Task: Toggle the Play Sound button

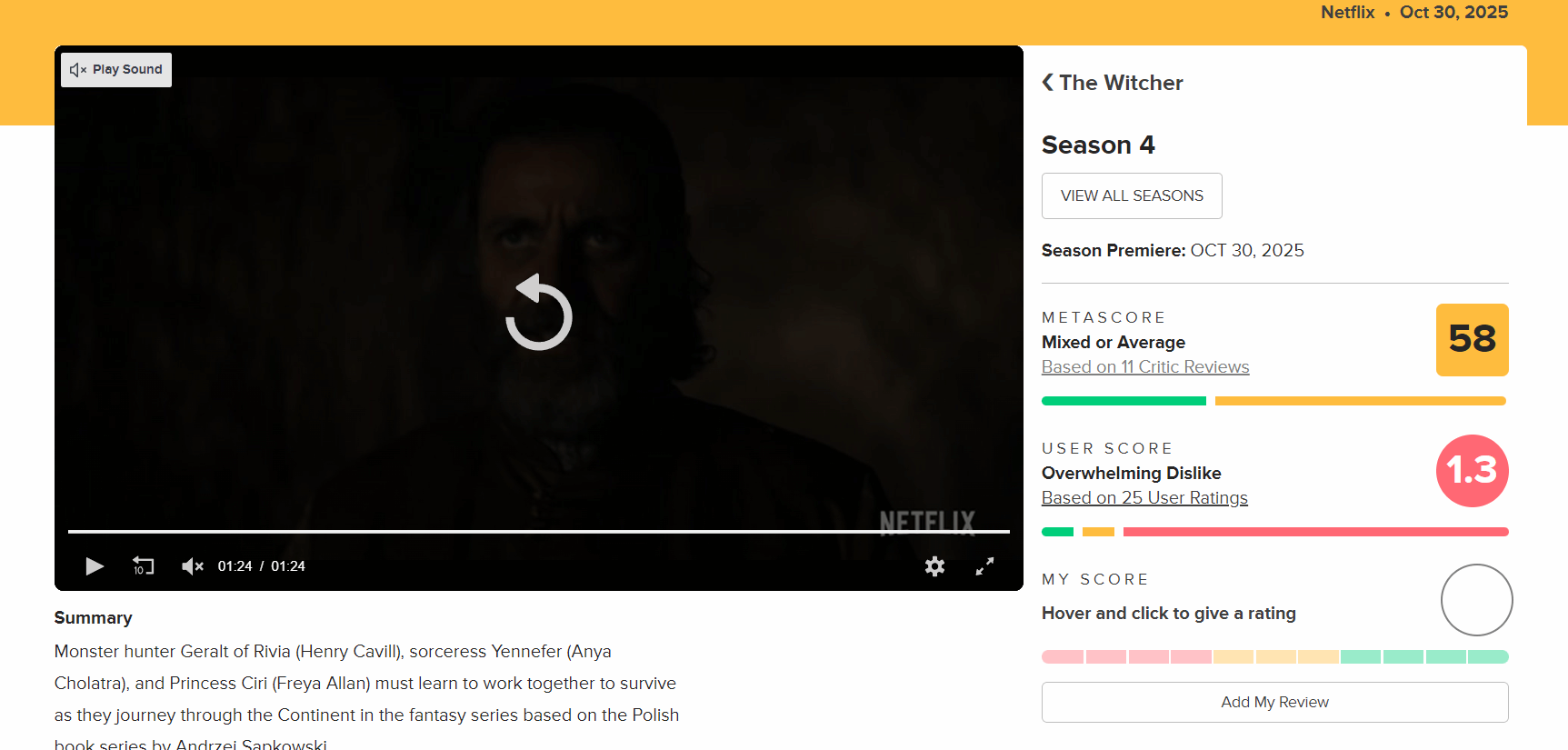Action: 116,70
